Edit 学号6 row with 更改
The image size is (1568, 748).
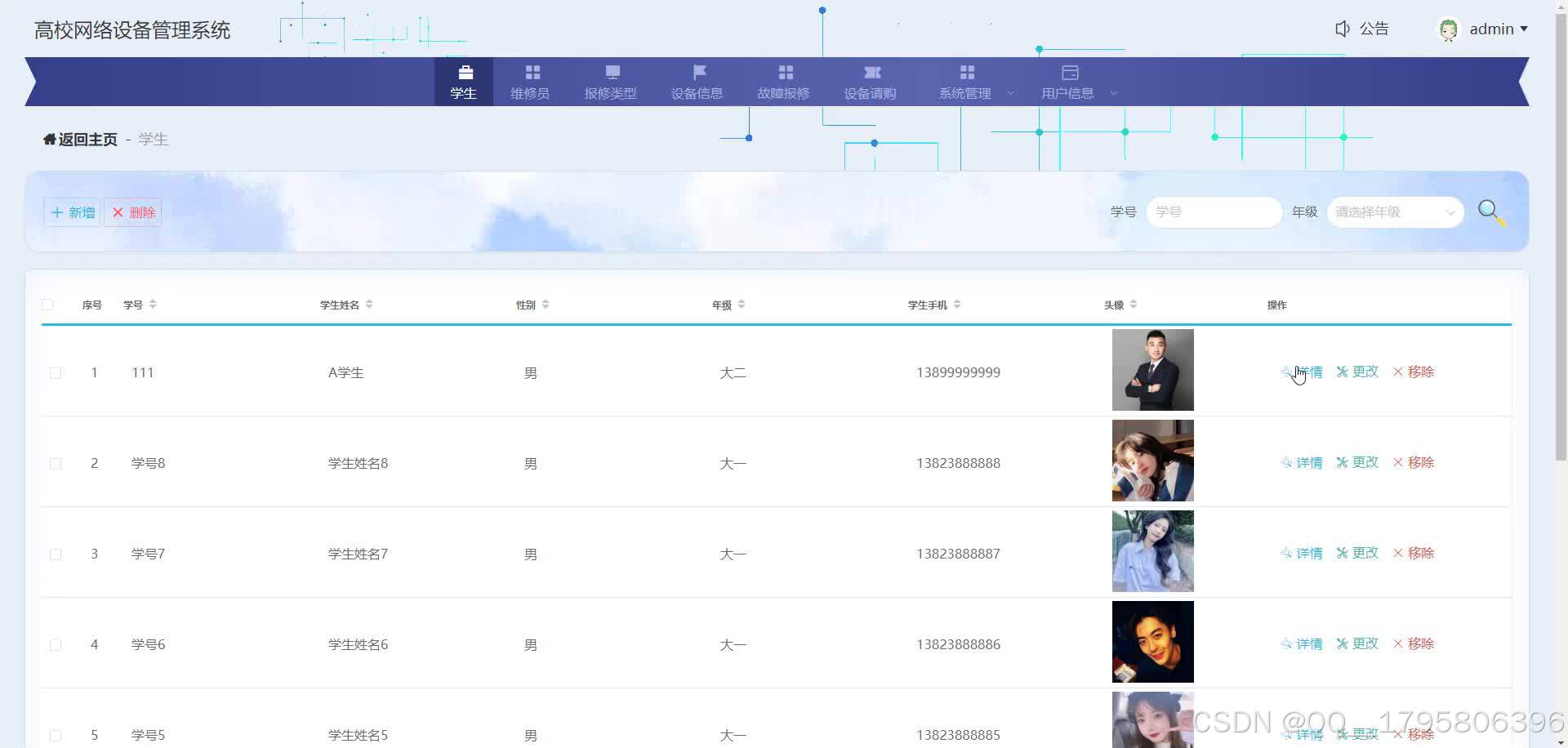1357,643
